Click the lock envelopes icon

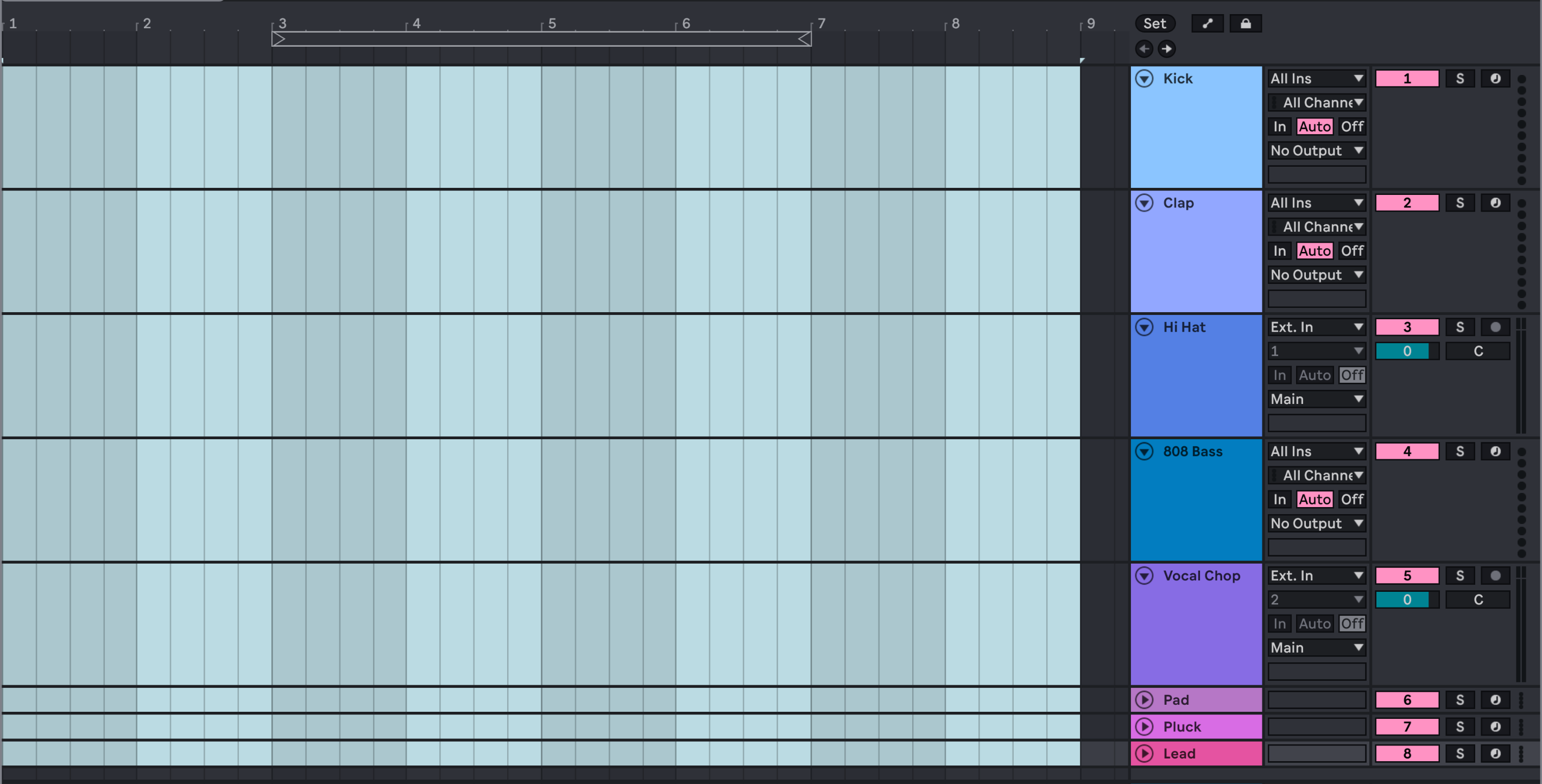point(1245,23)
